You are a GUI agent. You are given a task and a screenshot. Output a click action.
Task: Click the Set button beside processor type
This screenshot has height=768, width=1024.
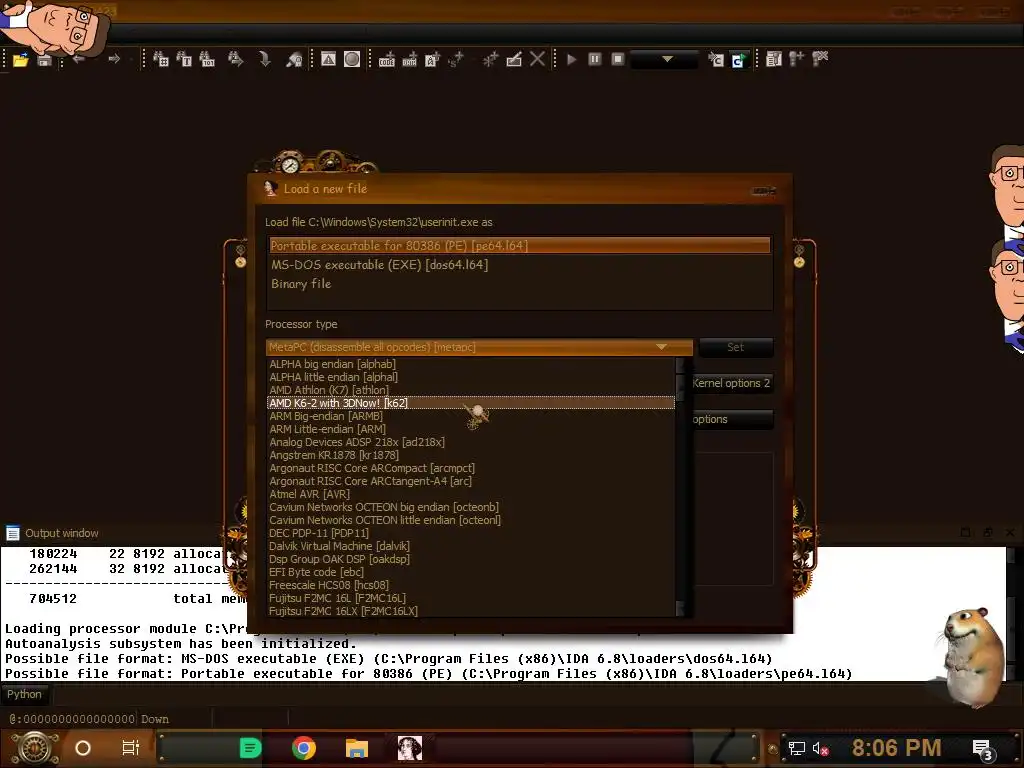click(x=735, y=347)
